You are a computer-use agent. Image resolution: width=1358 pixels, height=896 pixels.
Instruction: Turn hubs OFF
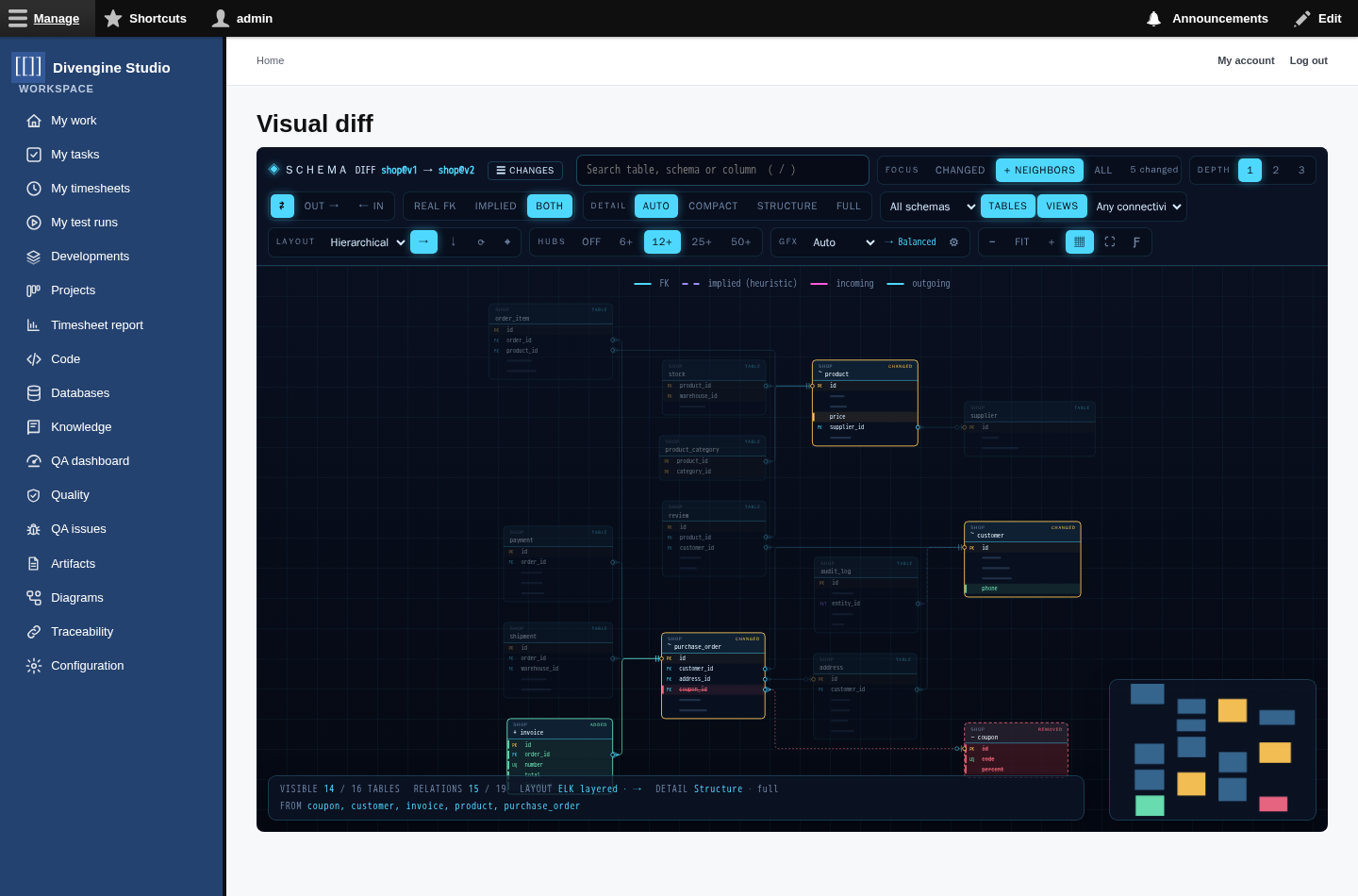click(x=591, y=242)
